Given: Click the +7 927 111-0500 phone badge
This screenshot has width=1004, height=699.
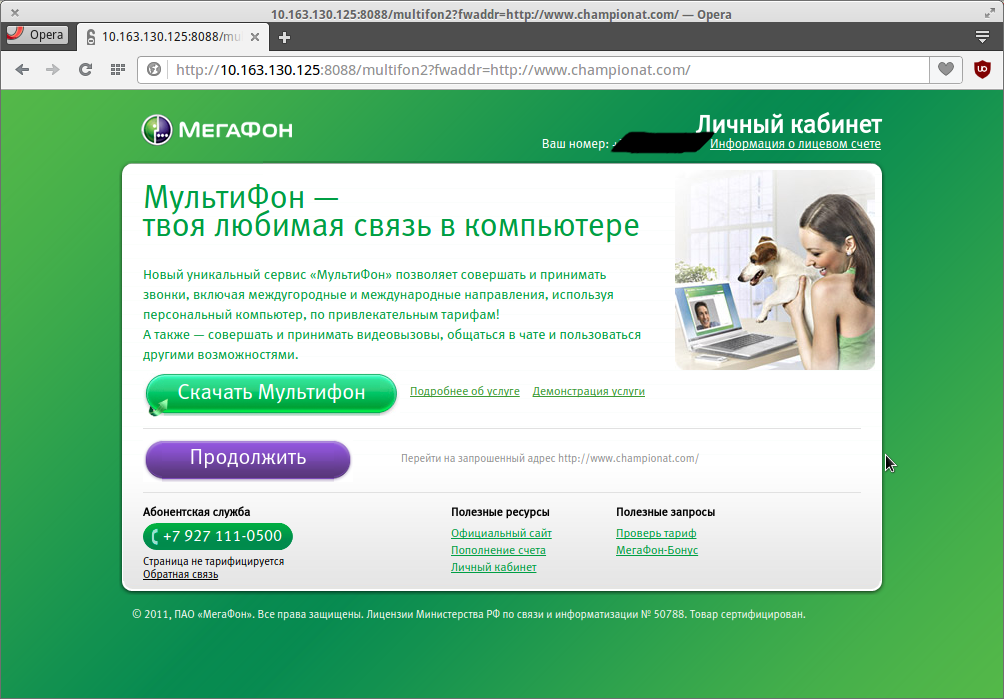Looking at the screenshot, I should [x=218, y=536].
